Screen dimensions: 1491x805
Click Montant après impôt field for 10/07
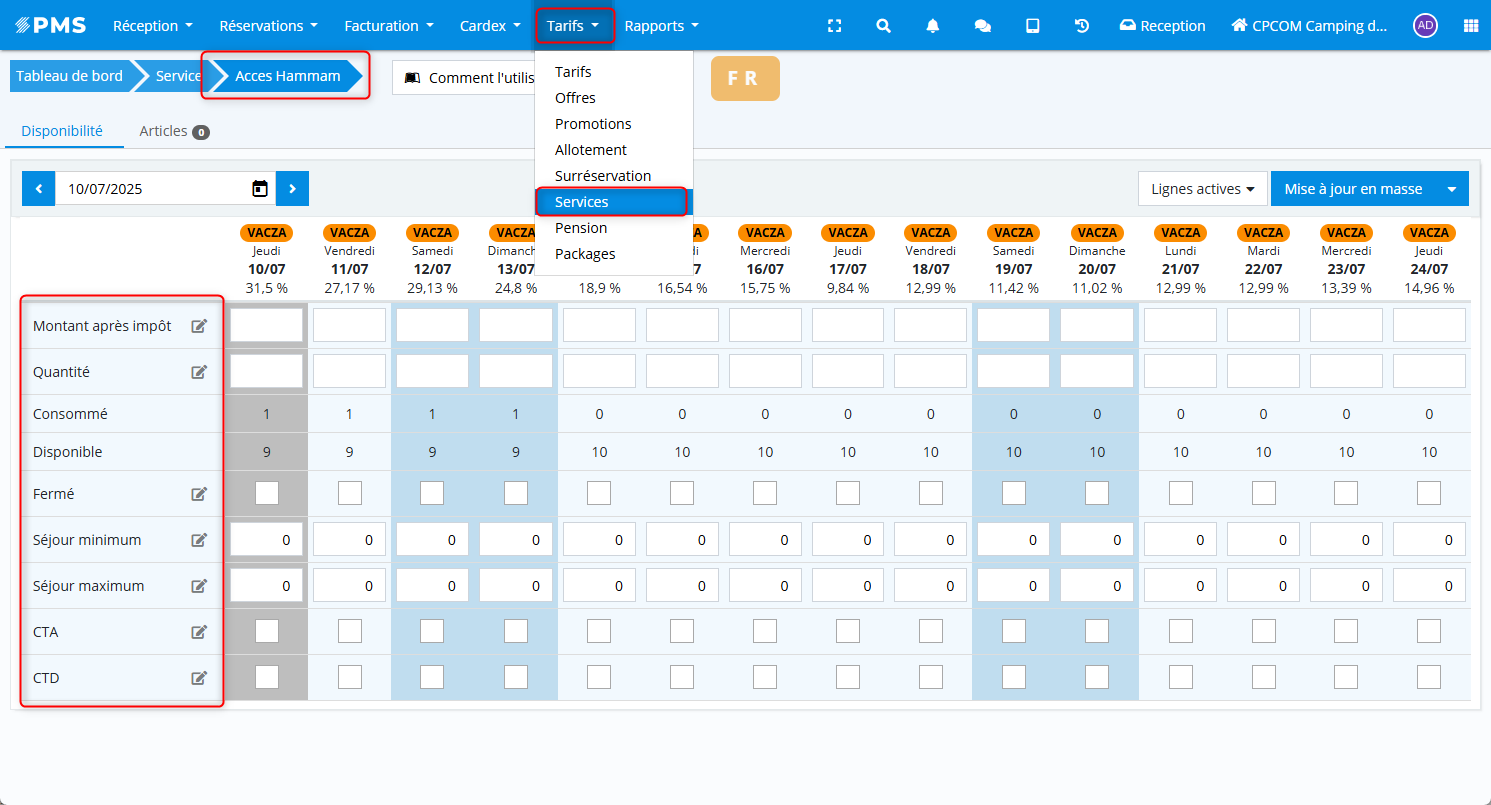point(267,325)
